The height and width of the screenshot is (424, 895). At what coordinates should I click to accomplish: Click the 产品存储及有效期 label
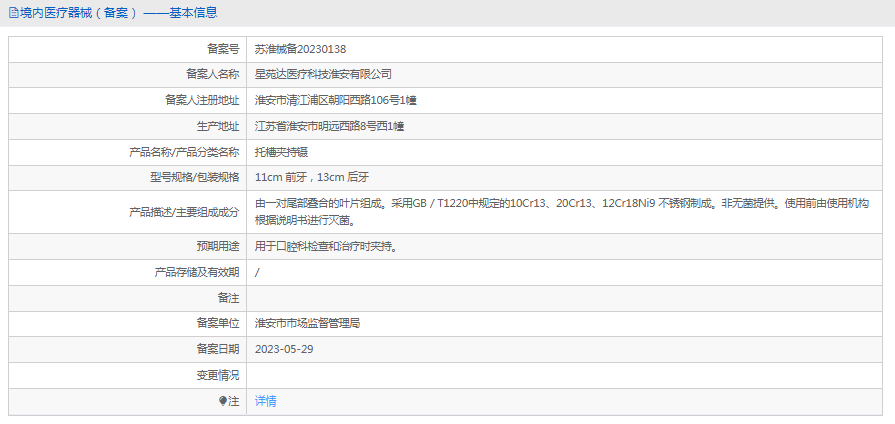(197, 273)
